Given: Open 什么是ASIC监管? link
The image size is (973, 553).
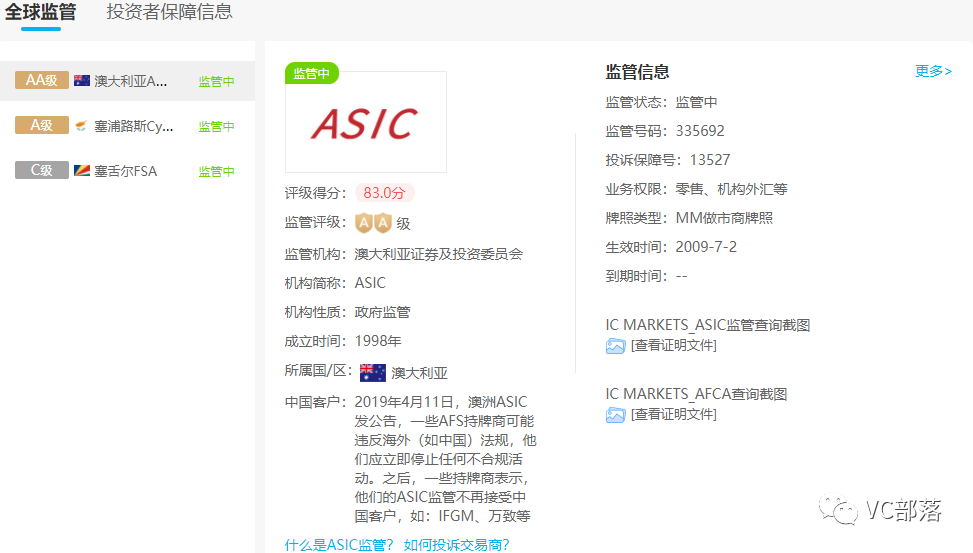Looking at the screenshot, I should pos(339,544).
